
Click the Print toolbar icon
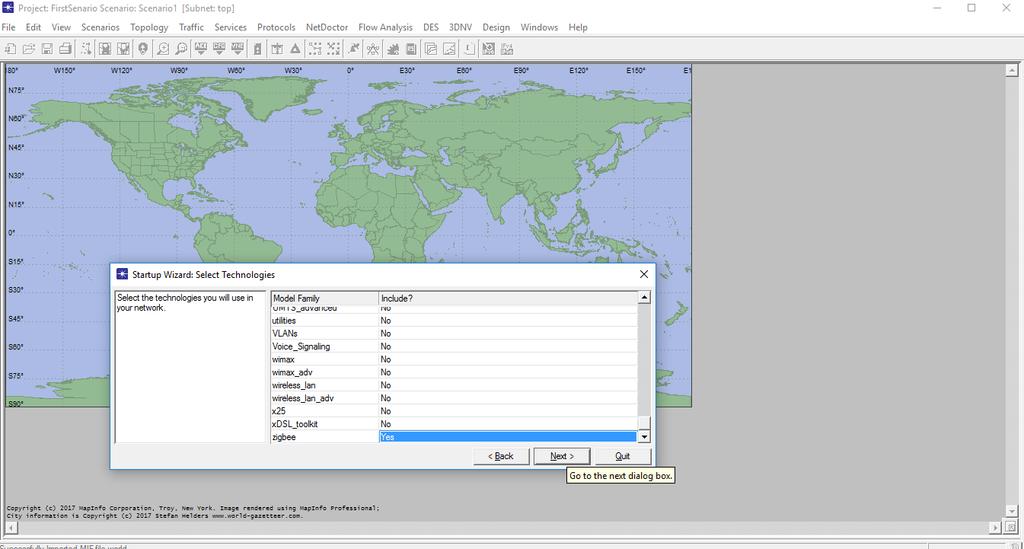point(65,49)
